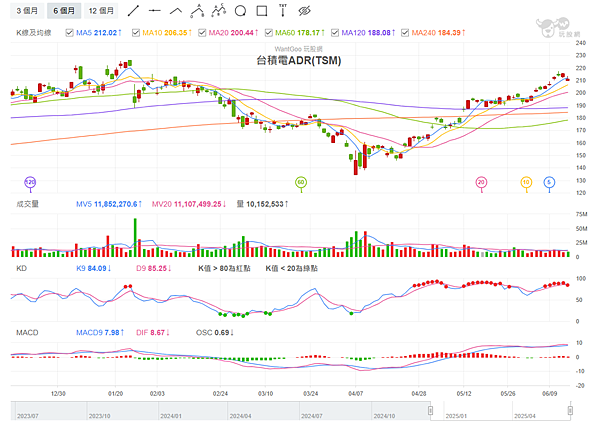Grab the right handle of the range navigator

(570, 411)
